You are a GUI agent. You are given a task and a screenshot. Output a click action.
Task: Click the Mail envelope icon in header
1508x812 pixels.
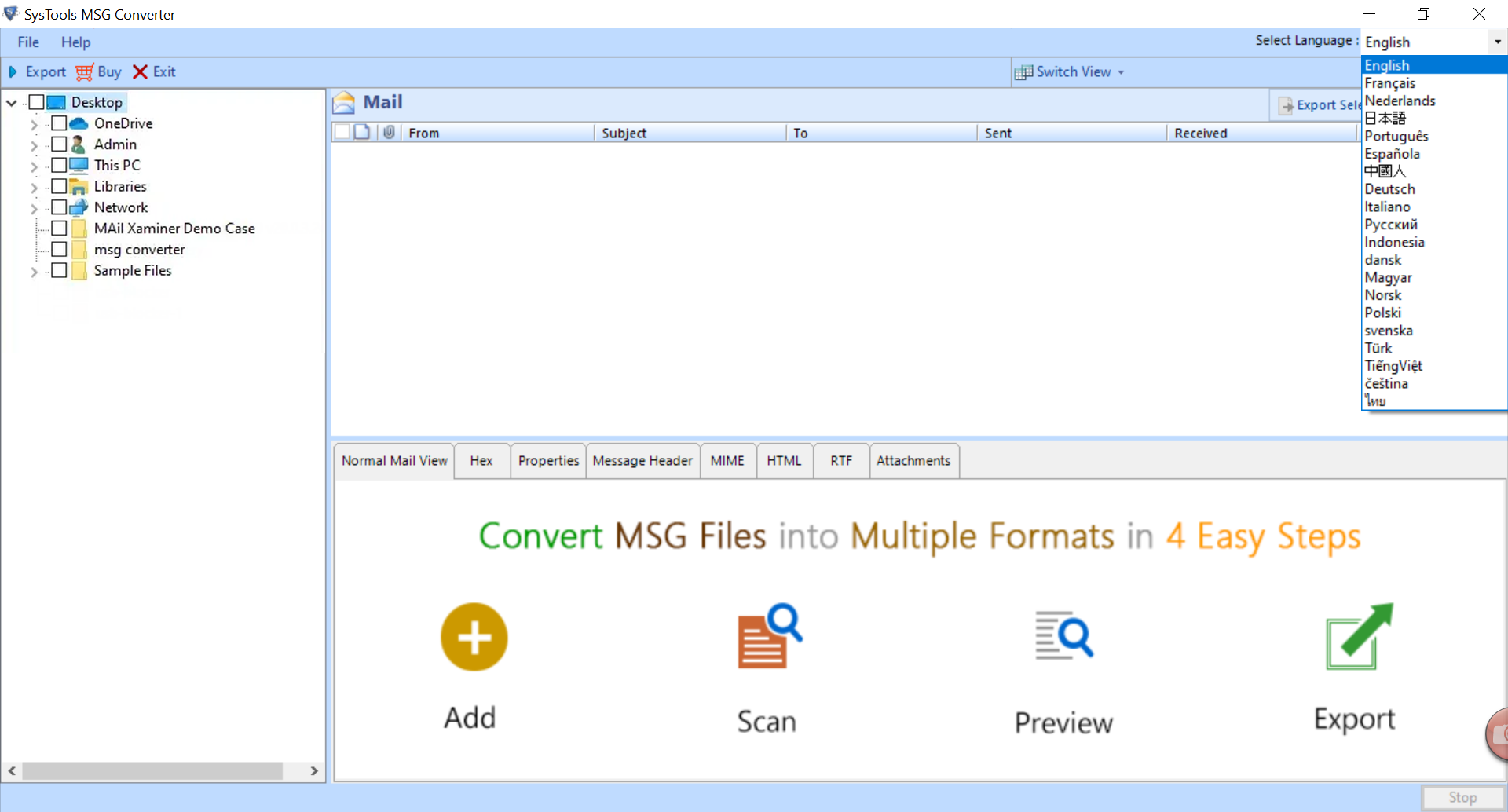344,103
